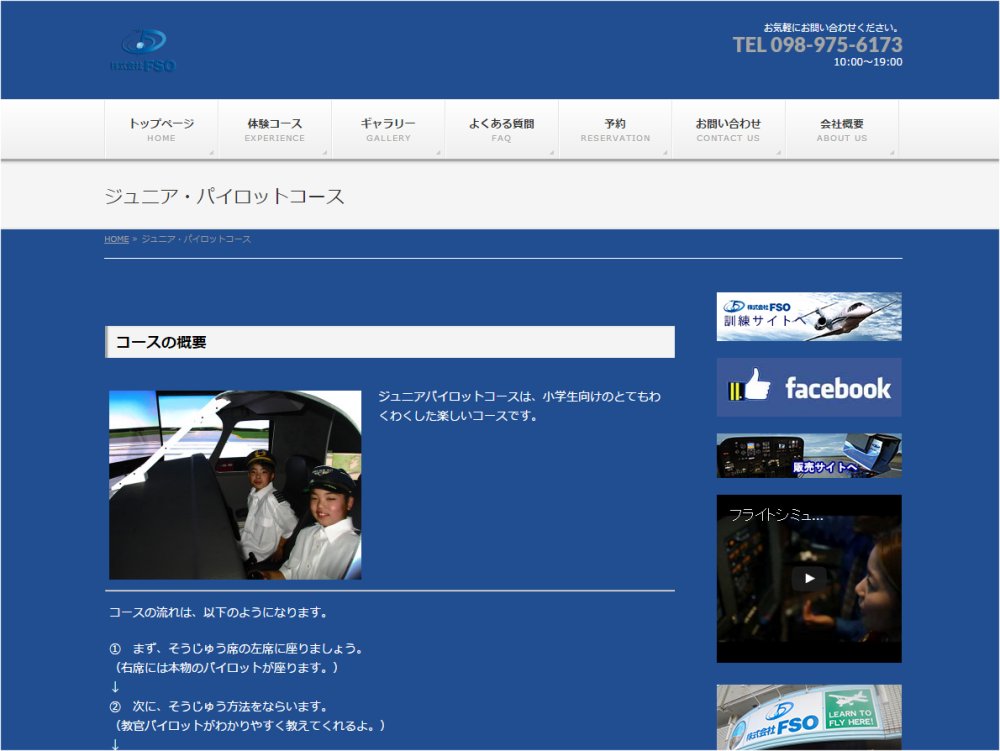This screenshot has height=751, width=1000.
Task: Open the 予約 RESERVATION menu
Action: (x=615, y=130)
